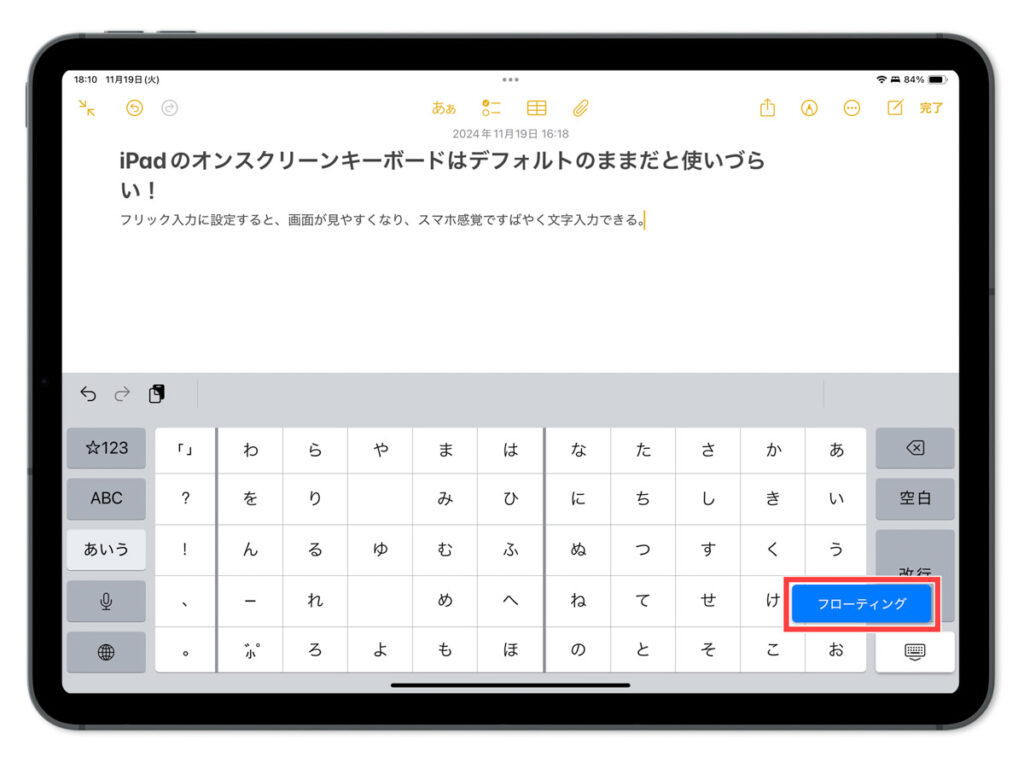Tap the note date '2024年11月19日 16:18'

[511, 134]
